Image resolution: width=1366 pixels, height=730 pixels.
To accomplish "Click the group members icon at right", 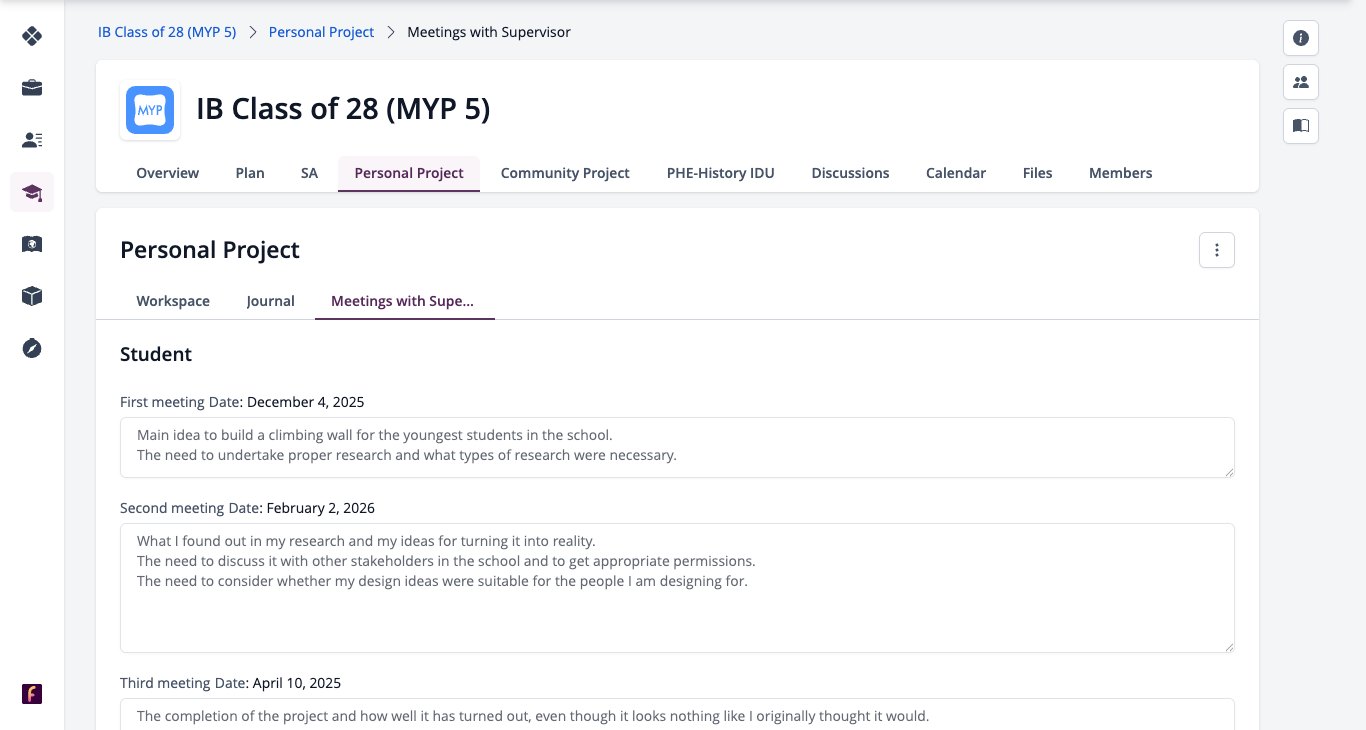I will point(1301,82).
